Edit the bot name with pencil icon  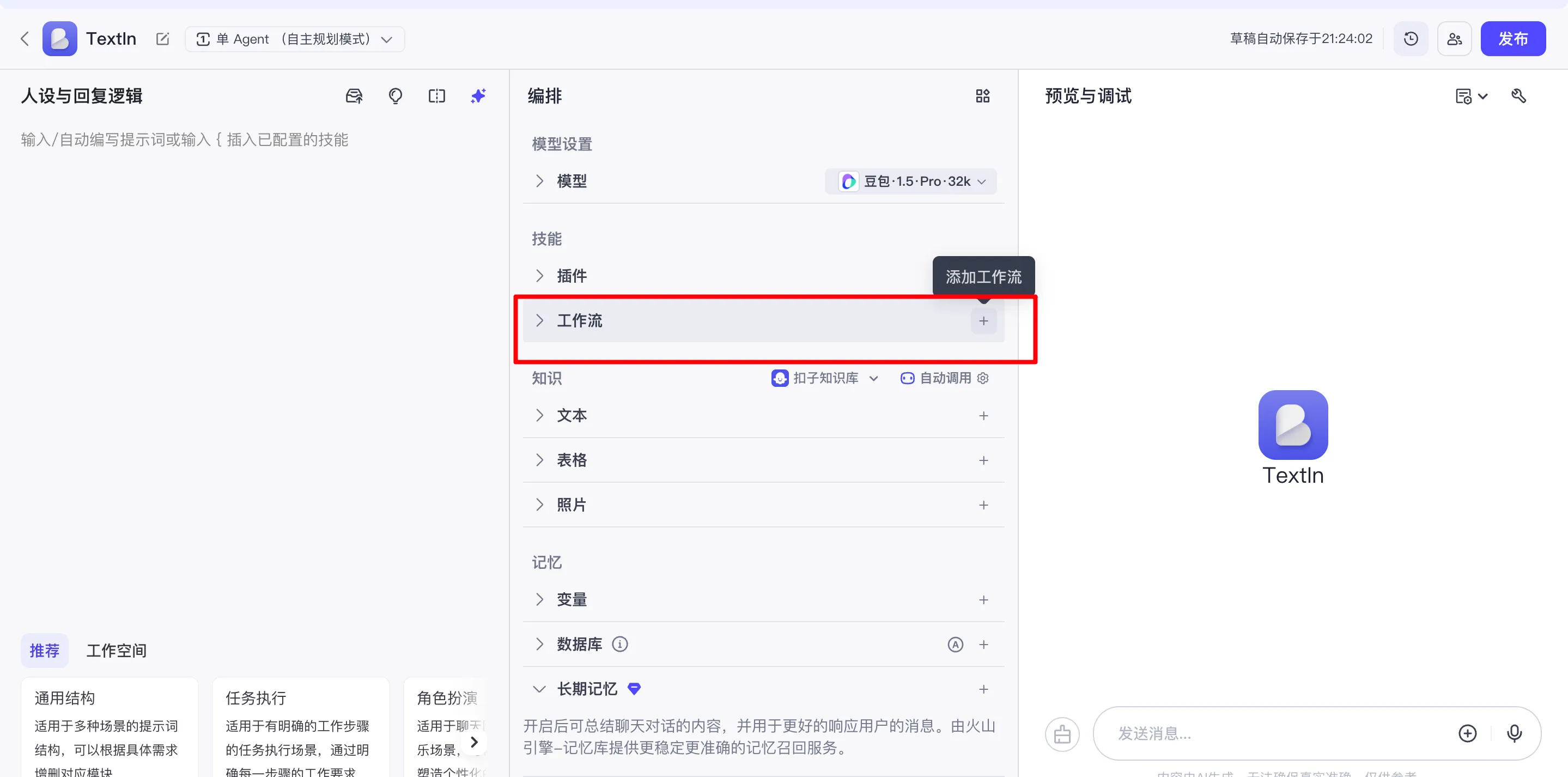(162, 39)
